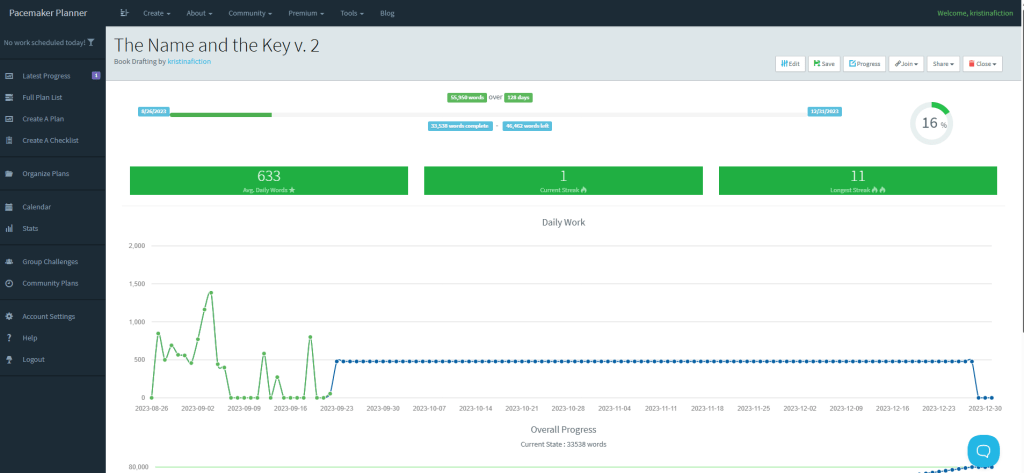Click the green plan progress bar
The image size is (1024, 473).
pyautogui.click(x=221, y=115)
